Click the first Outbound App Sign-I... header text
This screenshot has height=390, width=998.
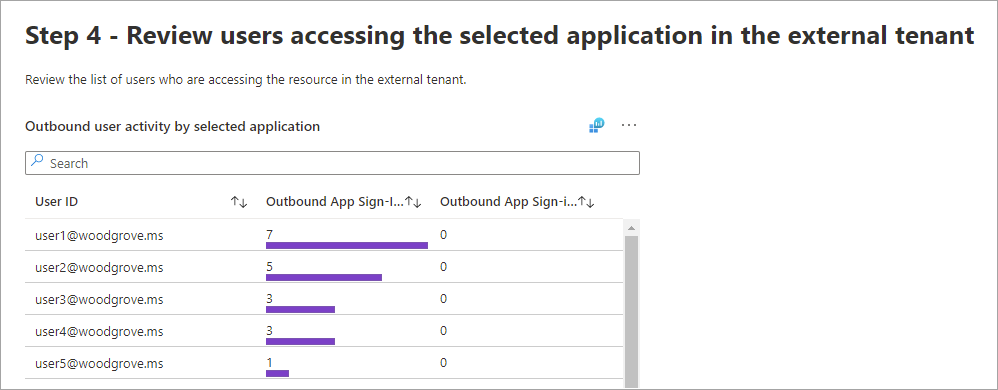(x=335, y=202)
